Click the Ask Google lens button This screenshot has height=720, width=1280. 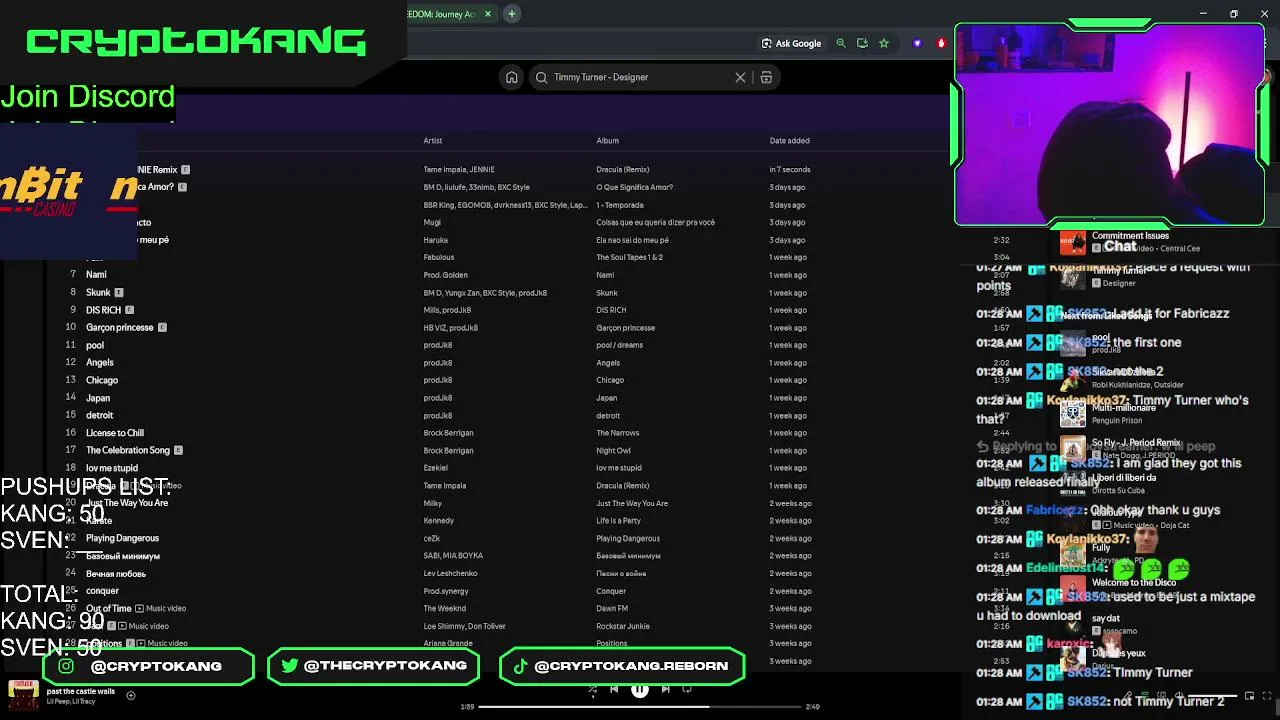click(791, 43)
